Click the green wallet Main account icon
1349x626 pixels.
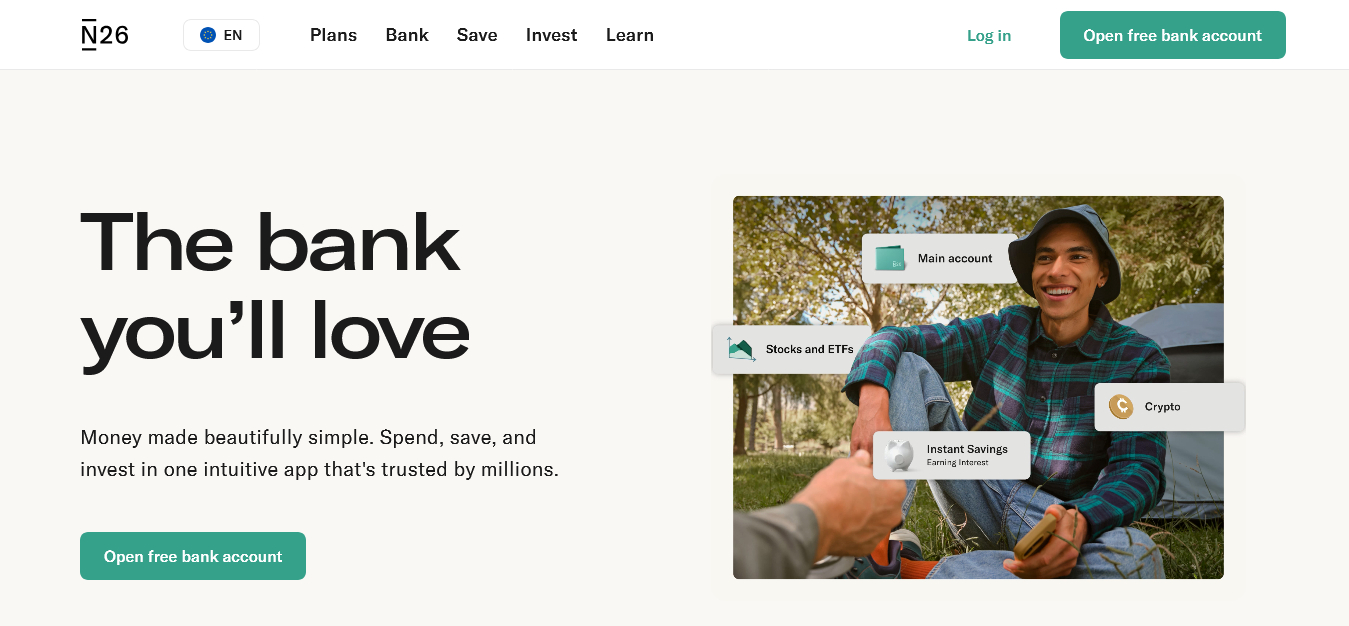click(x=890, y=258)
